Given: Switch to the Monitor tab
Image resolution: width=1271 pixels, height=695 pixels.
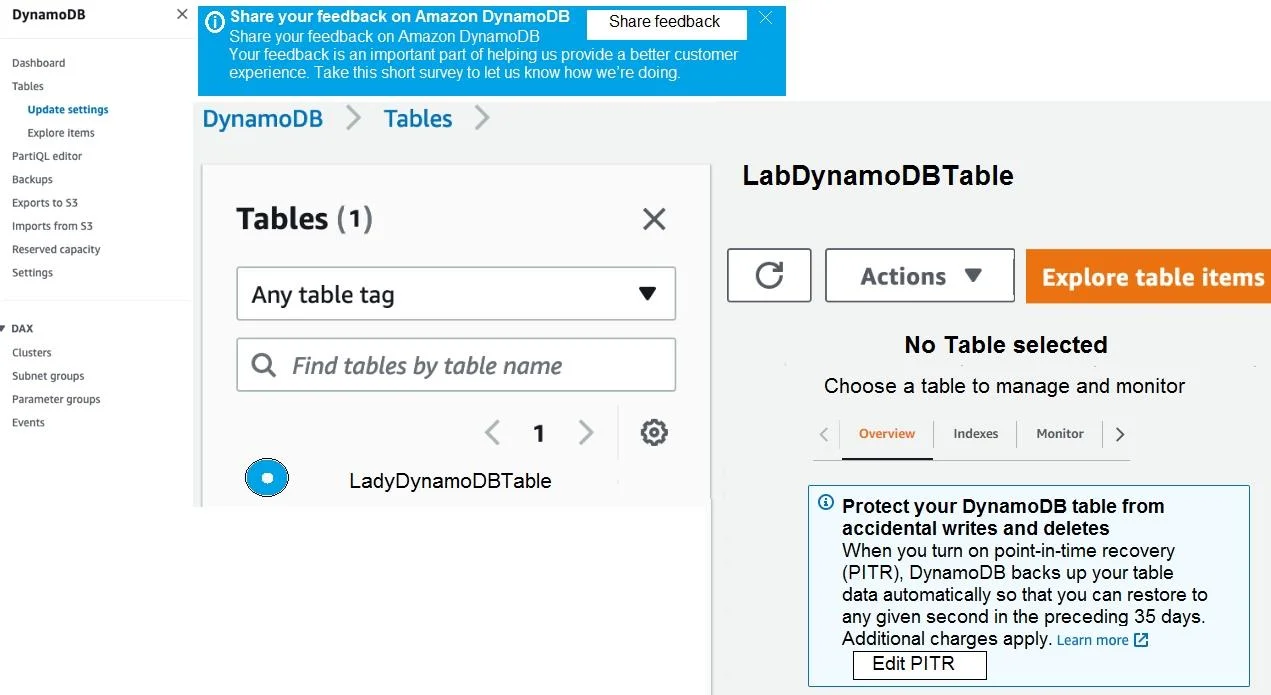Looking at the screenshot, I should pos(1060,434).
